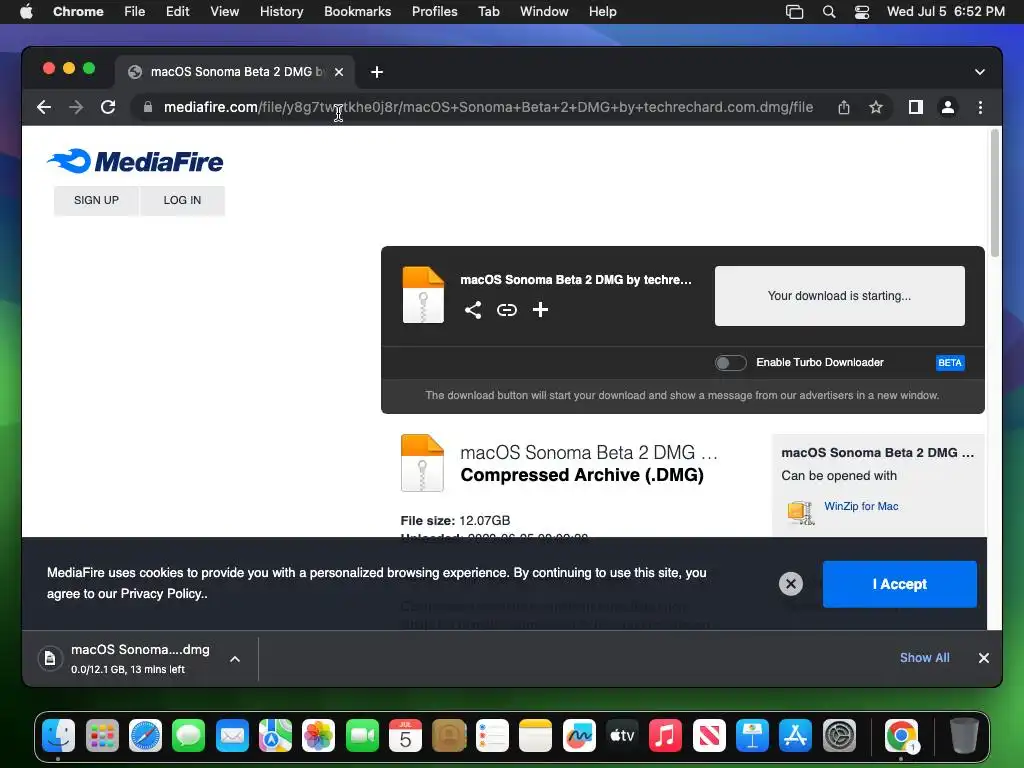Click Chrome icon in the Dock
This screenshot has width=1024, height=768.
click(901, 736)
